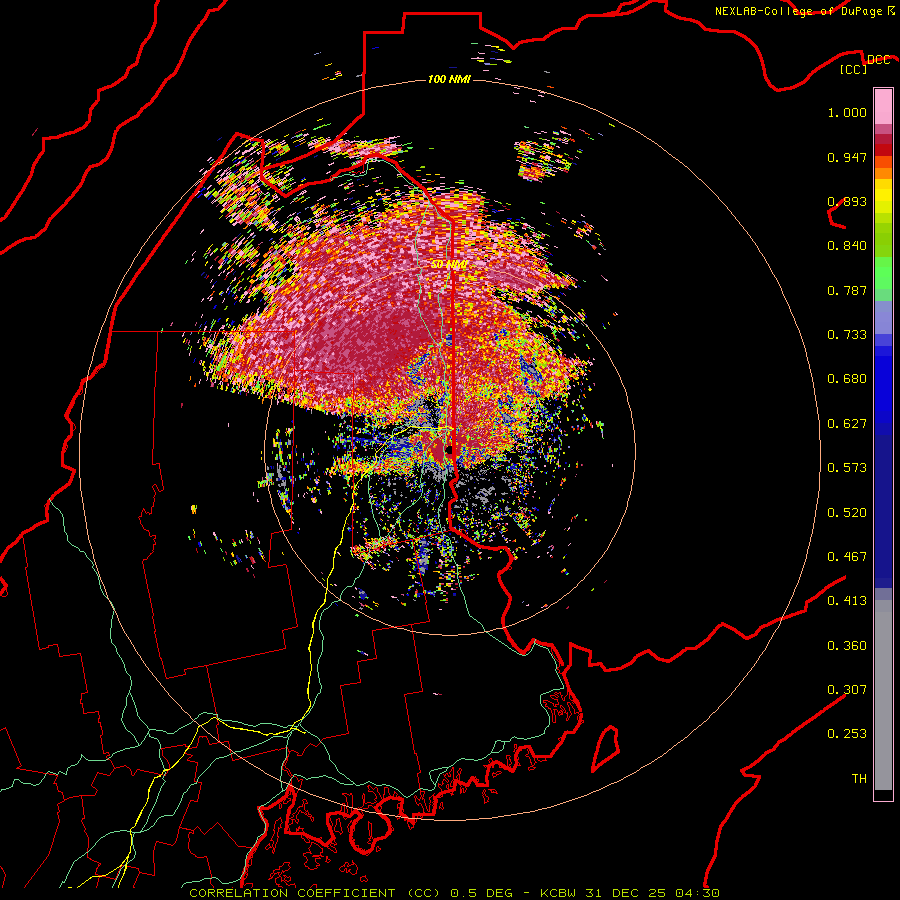Click the TH legend label
Screen dimensions: 900x900
click(x=859, y=779)
